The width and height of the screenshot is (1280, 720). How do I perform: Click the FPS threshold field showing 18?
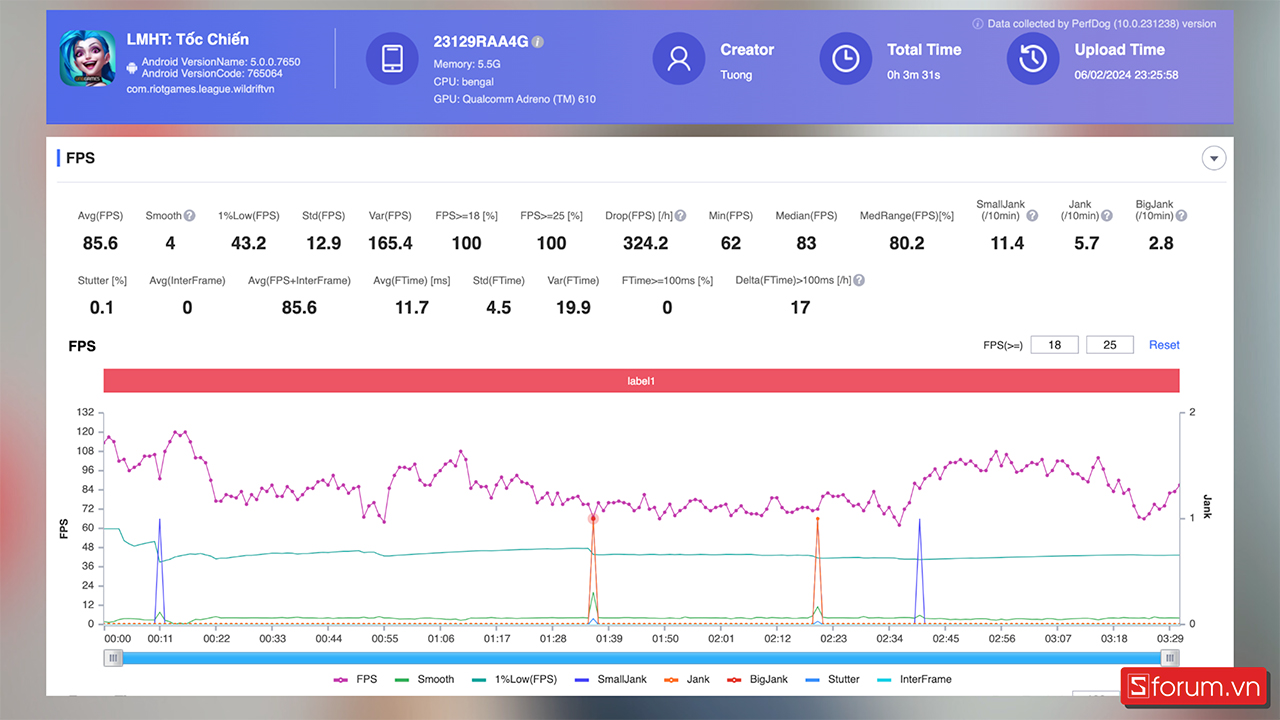pyautogui.click(x=1054, y=345)
